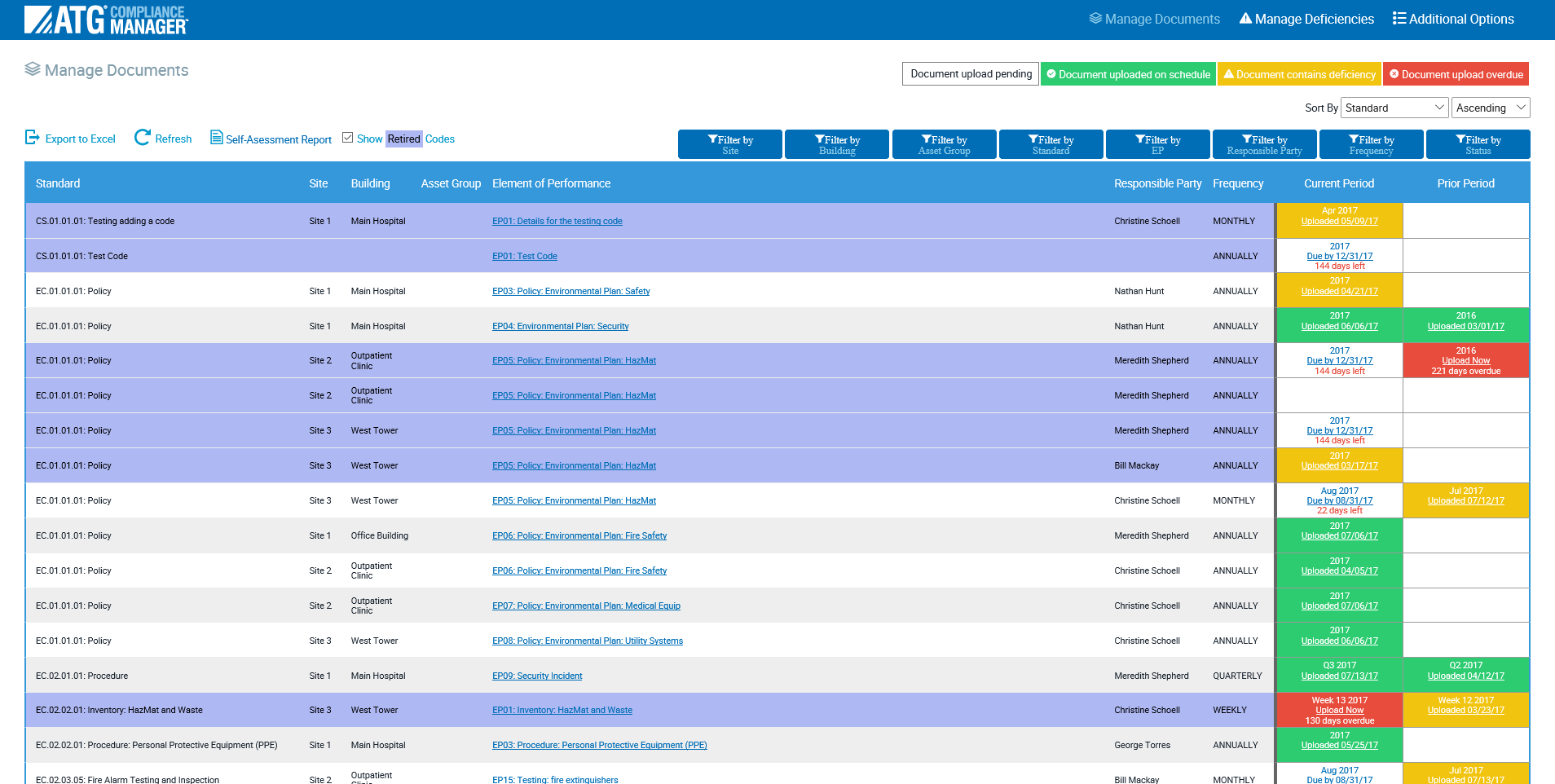The height and width of the screenshot is (784, 1555).
Task: Click the Additional Options list icon
Action: [x=1399, y=19]
